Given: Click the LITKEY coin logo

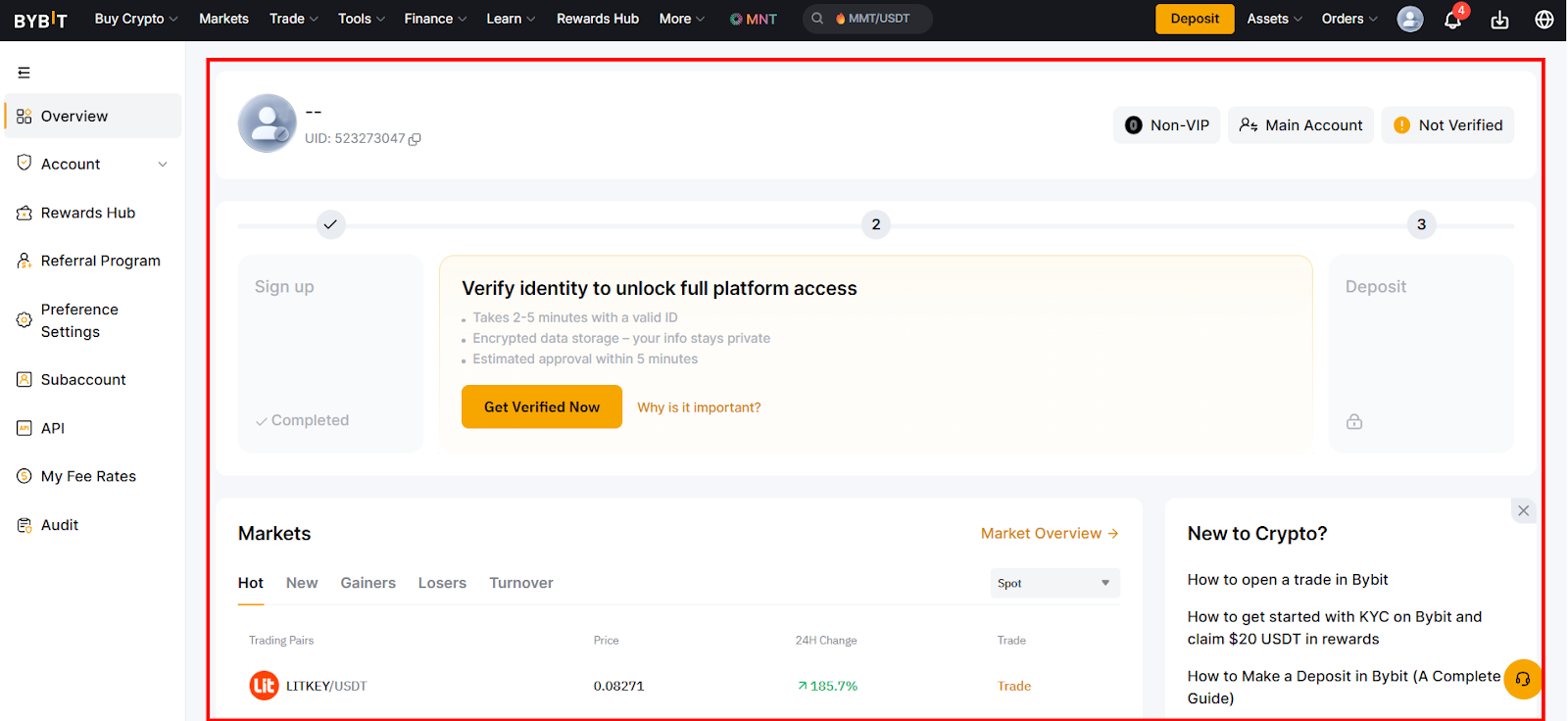Looking at the screenshot, I should pos(264,686).
